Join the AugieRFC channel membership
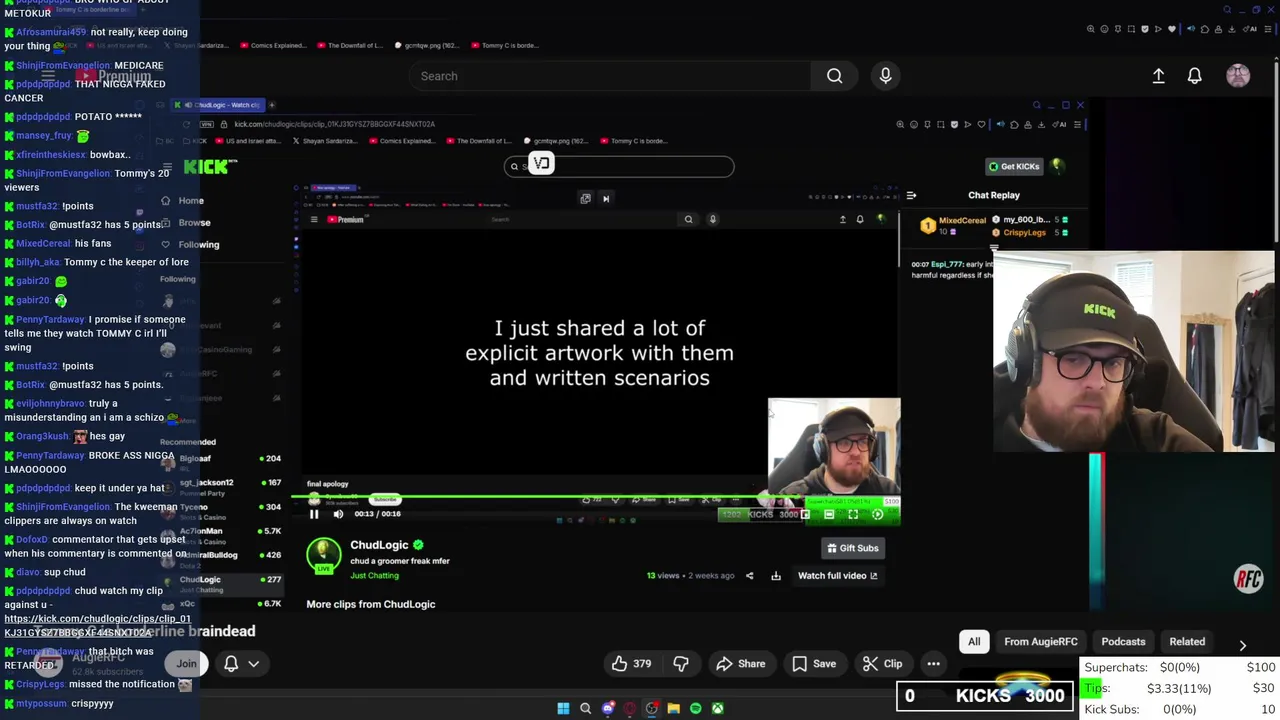1280x720 pixels. pos(187,663)
